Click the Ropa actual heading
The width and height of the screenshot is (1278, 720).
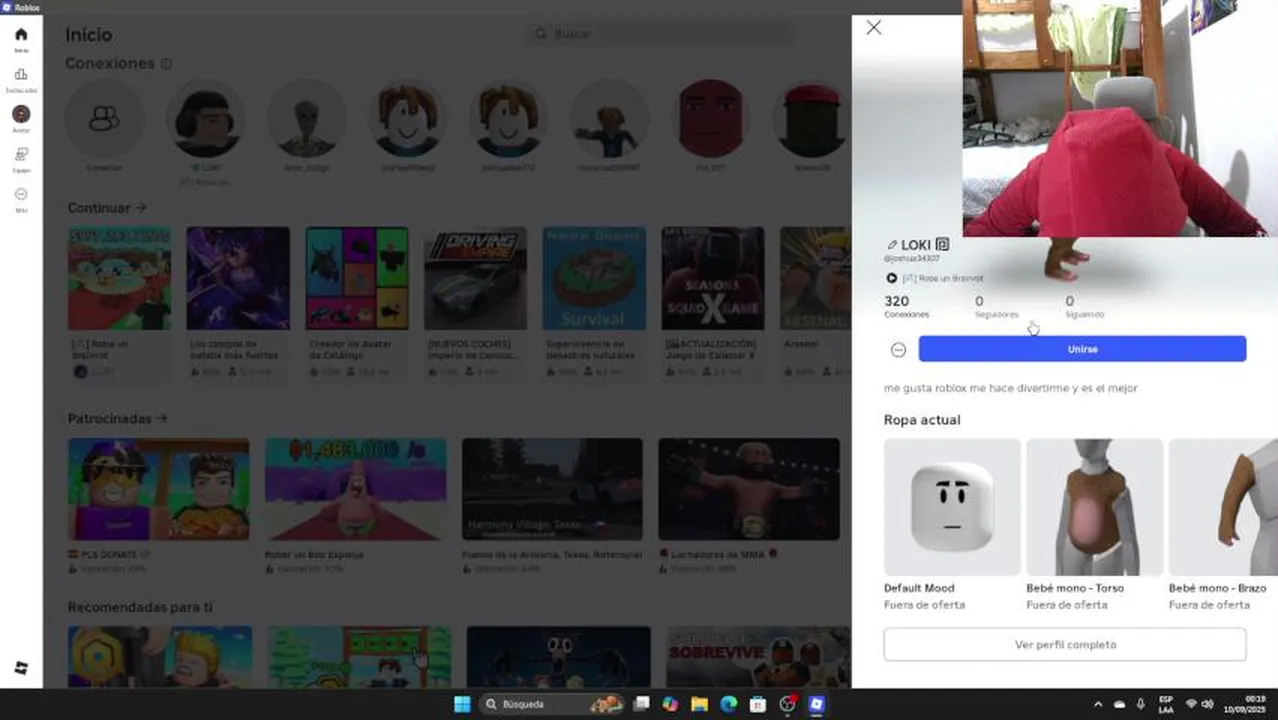(922, 420)
